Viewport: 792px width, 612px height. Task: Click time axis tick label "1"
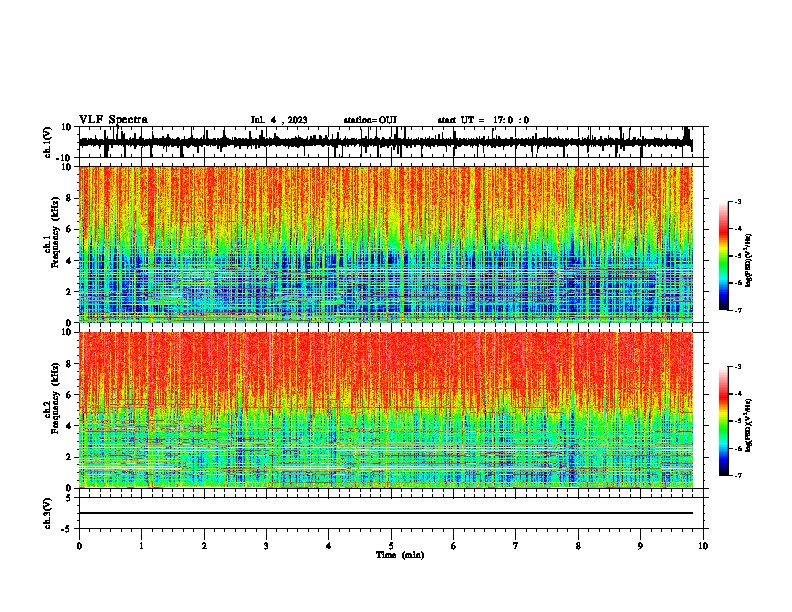141,546
